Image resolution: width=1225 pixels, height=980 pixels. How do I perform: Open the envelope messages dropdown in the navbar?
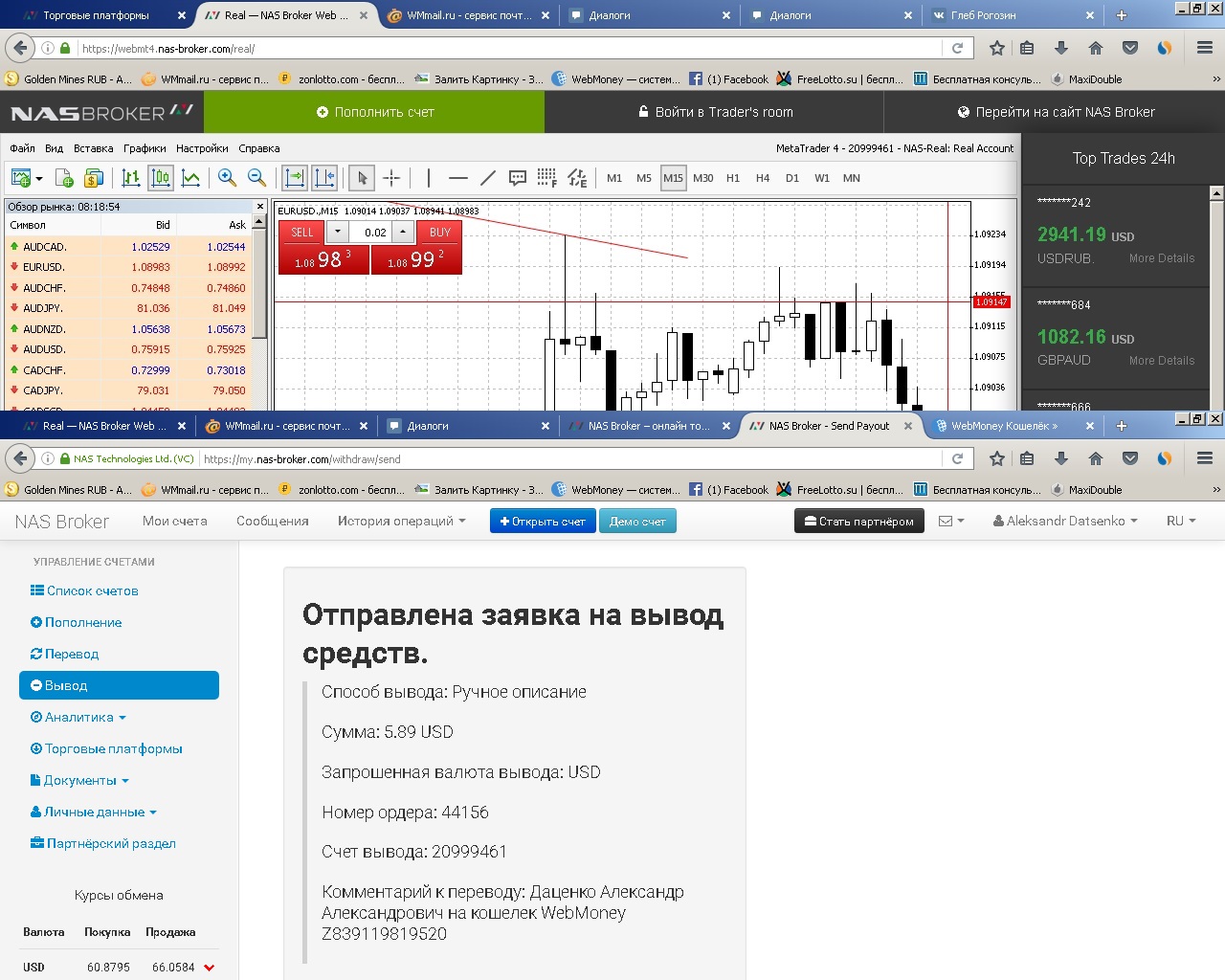point(951,521)
